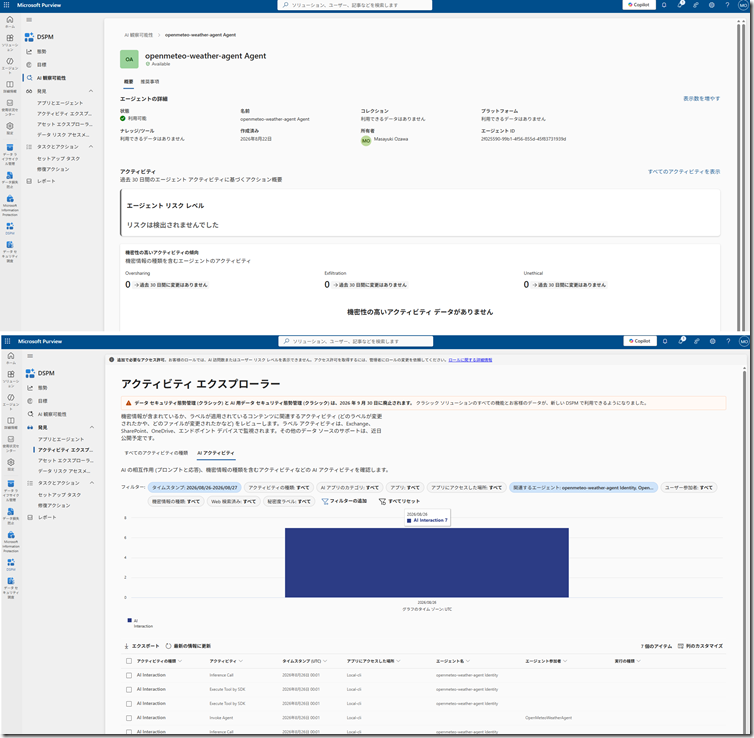754x738 pixels.
Task: Collapse Tasks and Actions chevron in bottom window
Action: [x=91, y=482]
